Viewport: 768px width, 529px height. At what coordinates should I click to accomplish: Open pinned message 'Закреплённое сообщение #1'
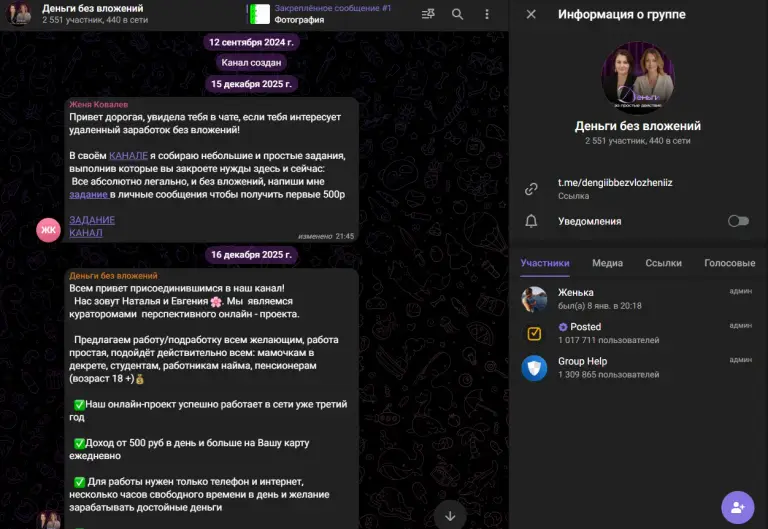(332, 8)
